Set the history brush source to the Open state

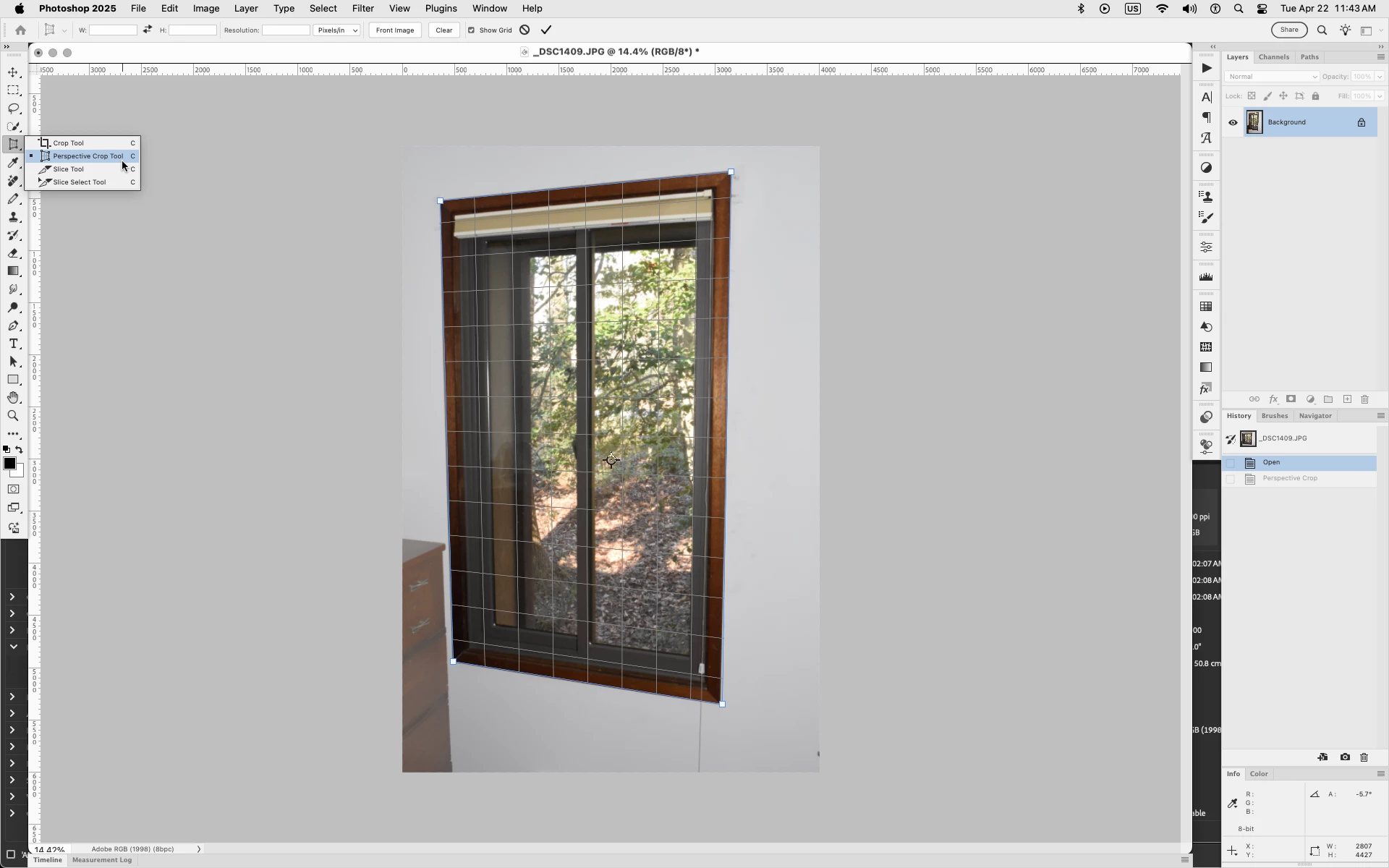coord(1231,463)
